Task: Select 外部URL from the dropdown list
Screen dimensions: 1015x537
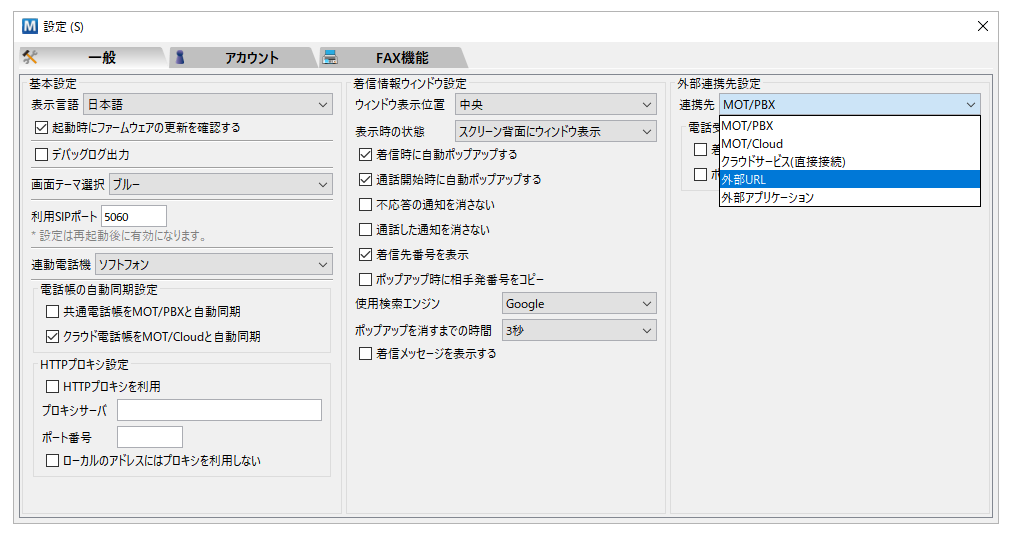Action: 848,179
